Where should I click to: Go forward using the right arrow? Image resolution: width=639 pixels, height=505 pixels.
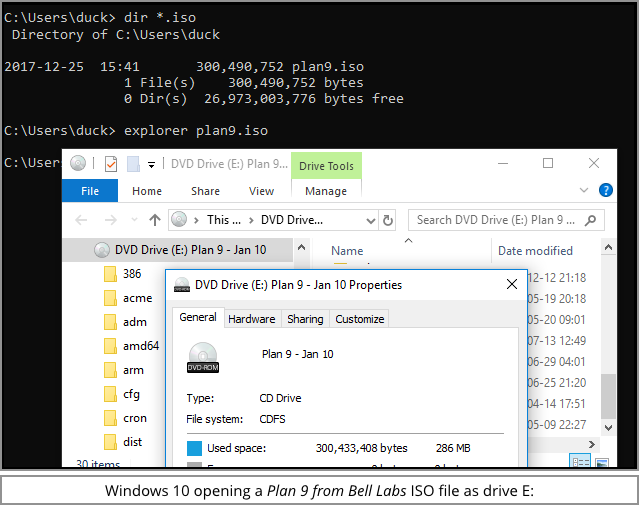tap(110, 220)
